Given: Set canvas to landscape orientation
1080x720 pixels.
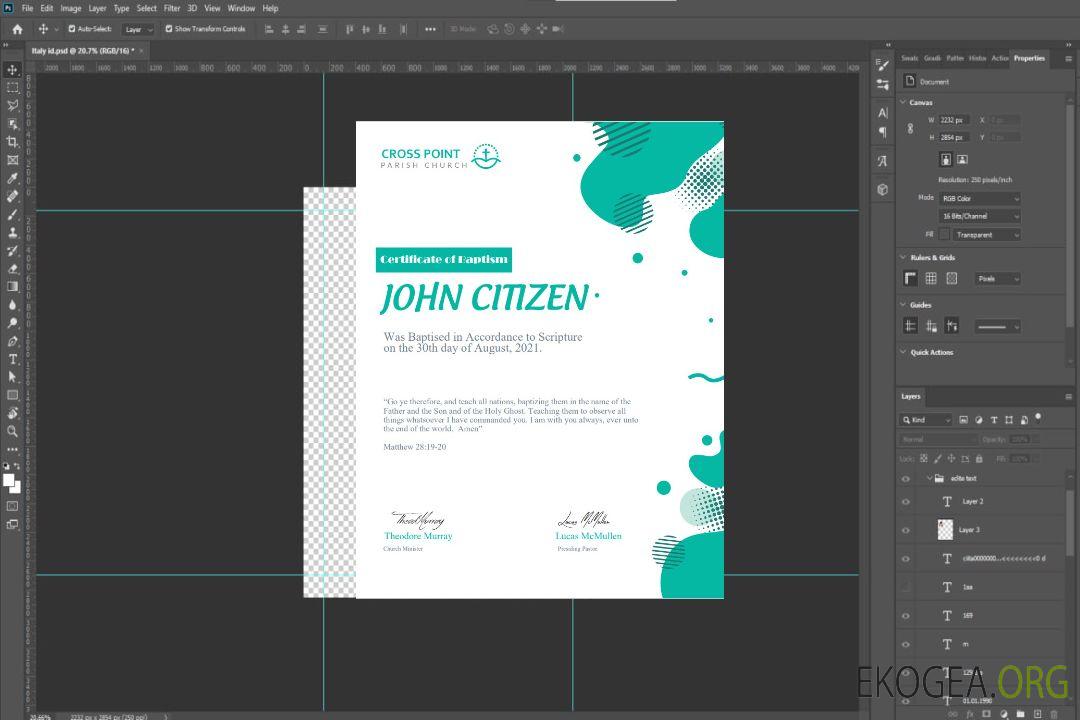Looking at the screenshot, I should point(962,159).
